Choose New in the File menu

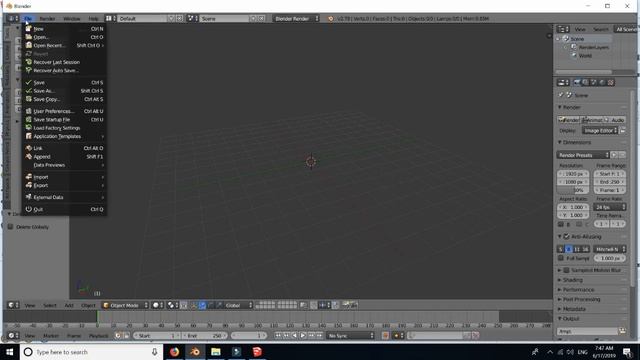click(64, 29)
